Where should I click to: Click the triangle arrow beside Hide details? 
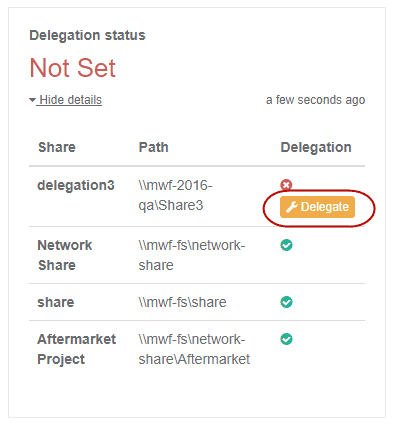click(32, 100)
